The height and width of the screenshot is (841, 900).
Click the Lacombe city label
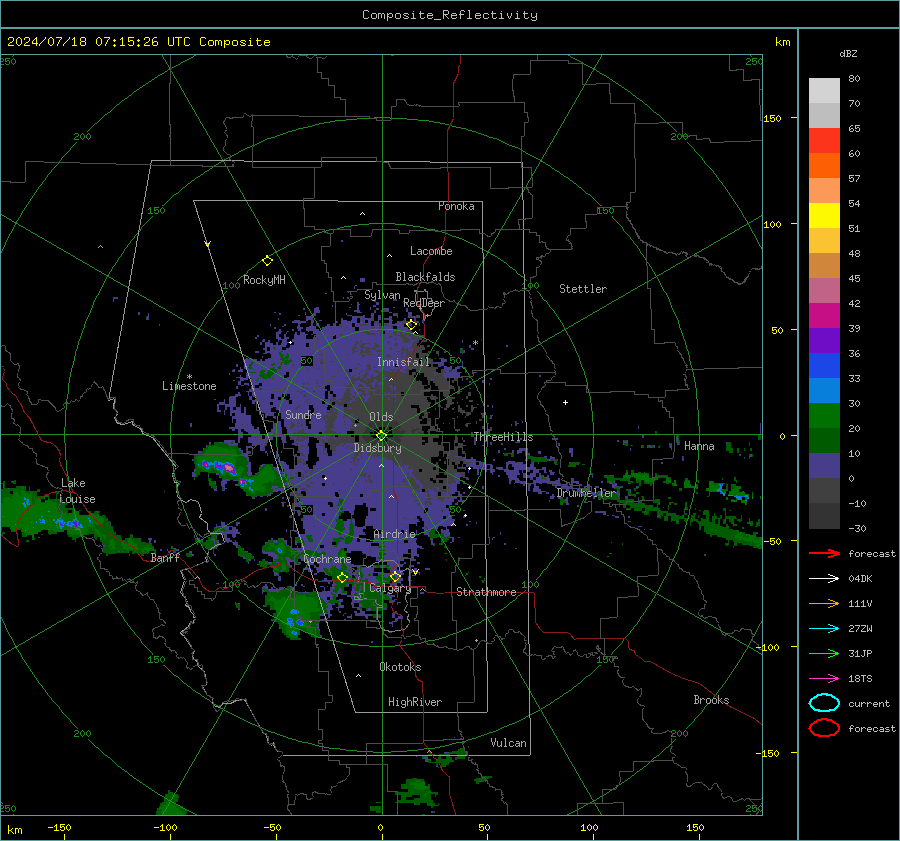431,251
